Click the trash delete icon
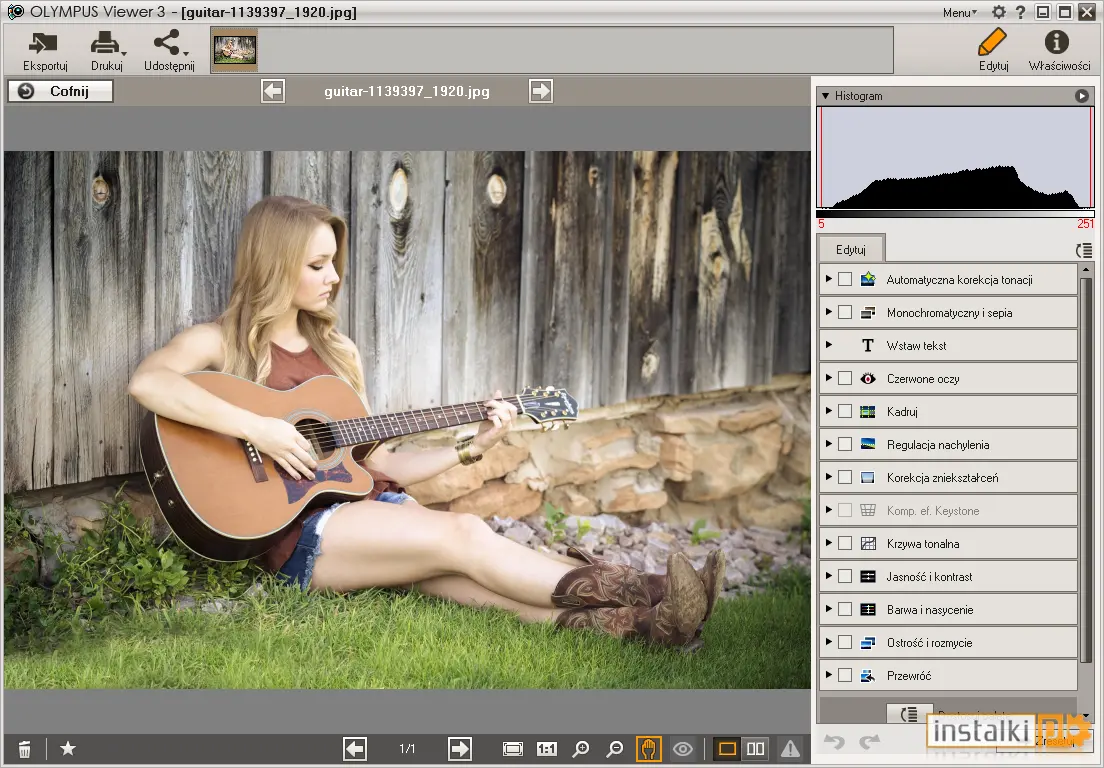This screenshot has height=768, width=1104. [24, 749]
